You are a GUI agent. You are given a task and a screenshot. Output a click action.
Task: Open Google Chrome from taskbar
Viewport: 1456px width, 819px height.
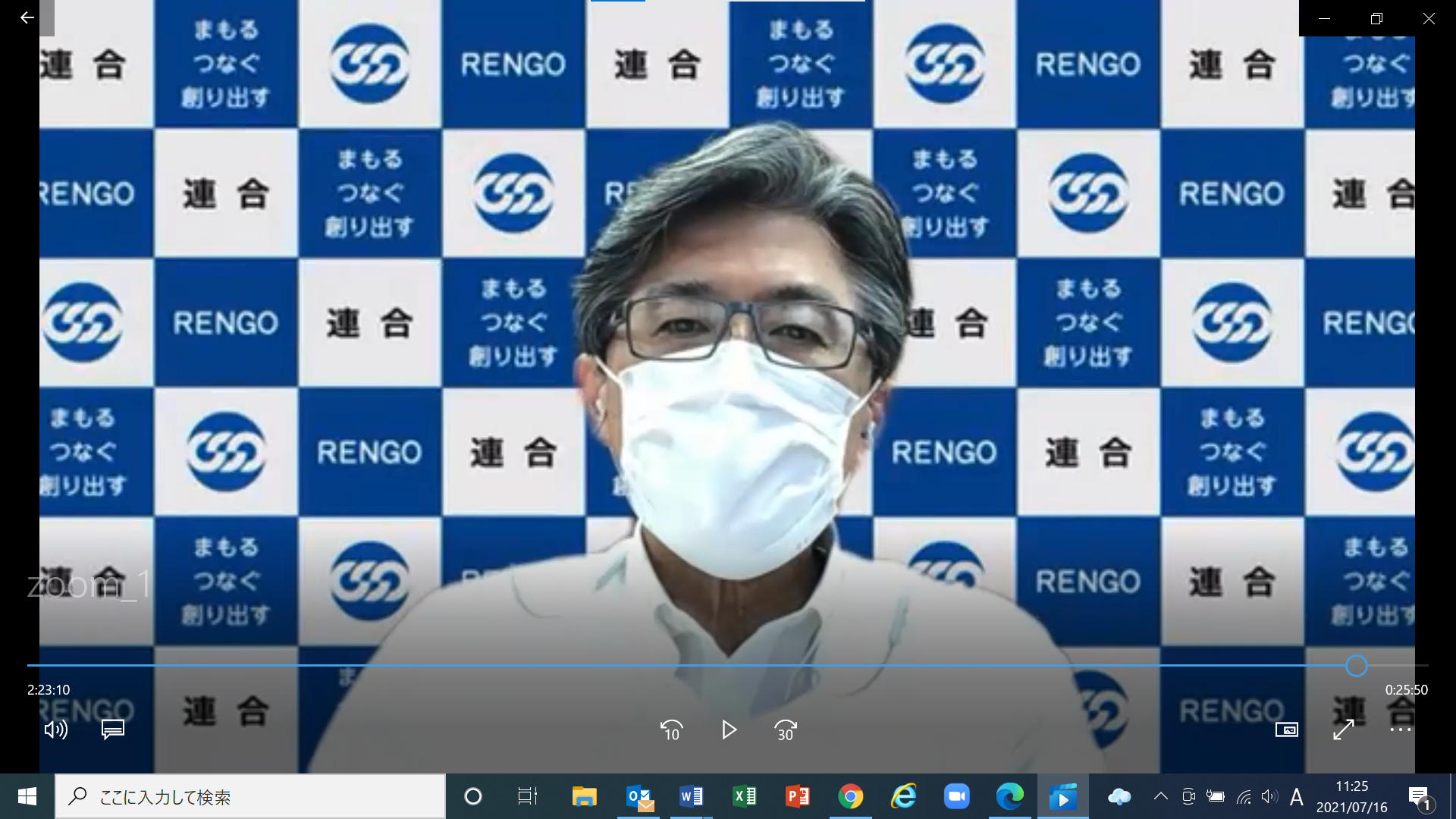tap(851, 796)
